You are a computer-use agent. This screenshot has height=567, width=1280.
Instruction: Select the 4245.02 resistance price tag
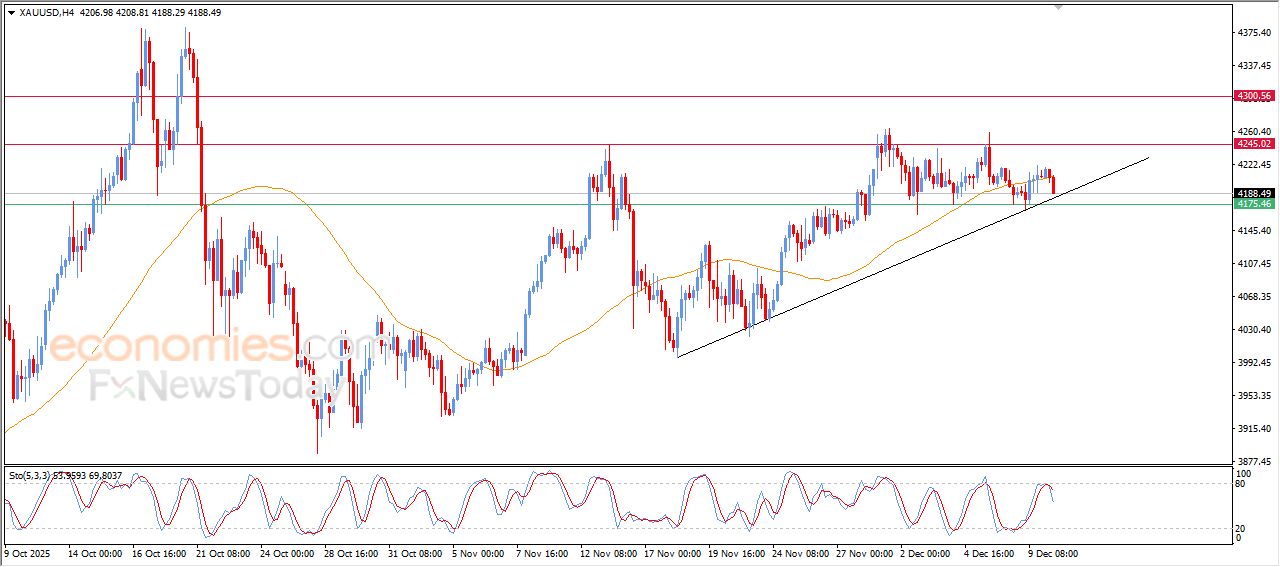tap(1254, 144)
